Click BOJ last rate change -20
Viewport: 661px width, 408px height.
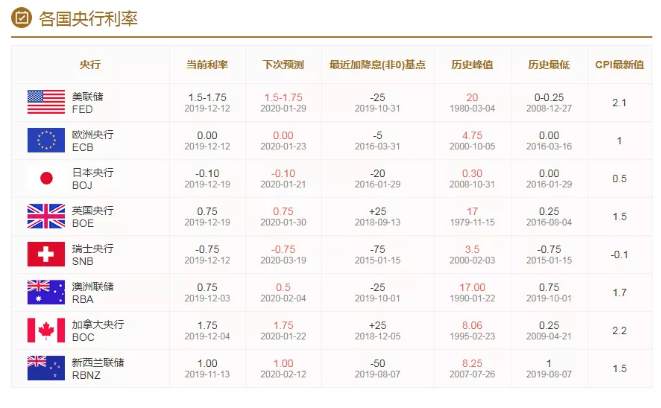[x=377, y=173]
